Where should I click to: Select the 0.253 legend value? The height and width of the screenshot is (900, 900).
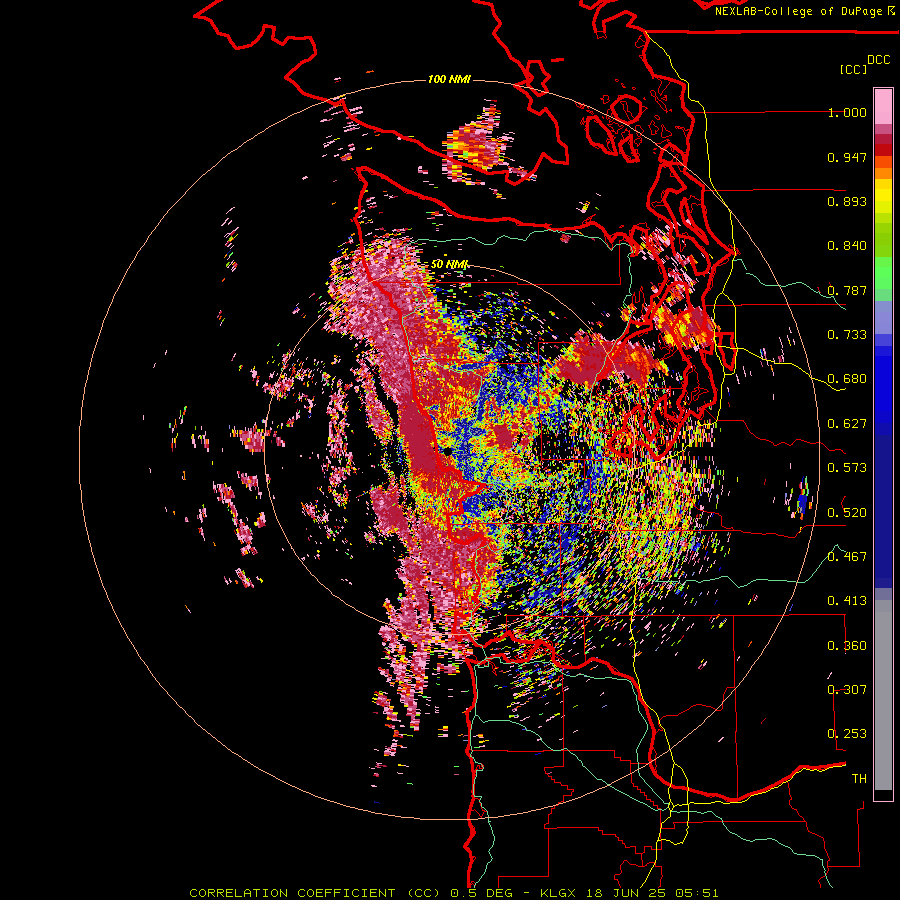(847, 734)
